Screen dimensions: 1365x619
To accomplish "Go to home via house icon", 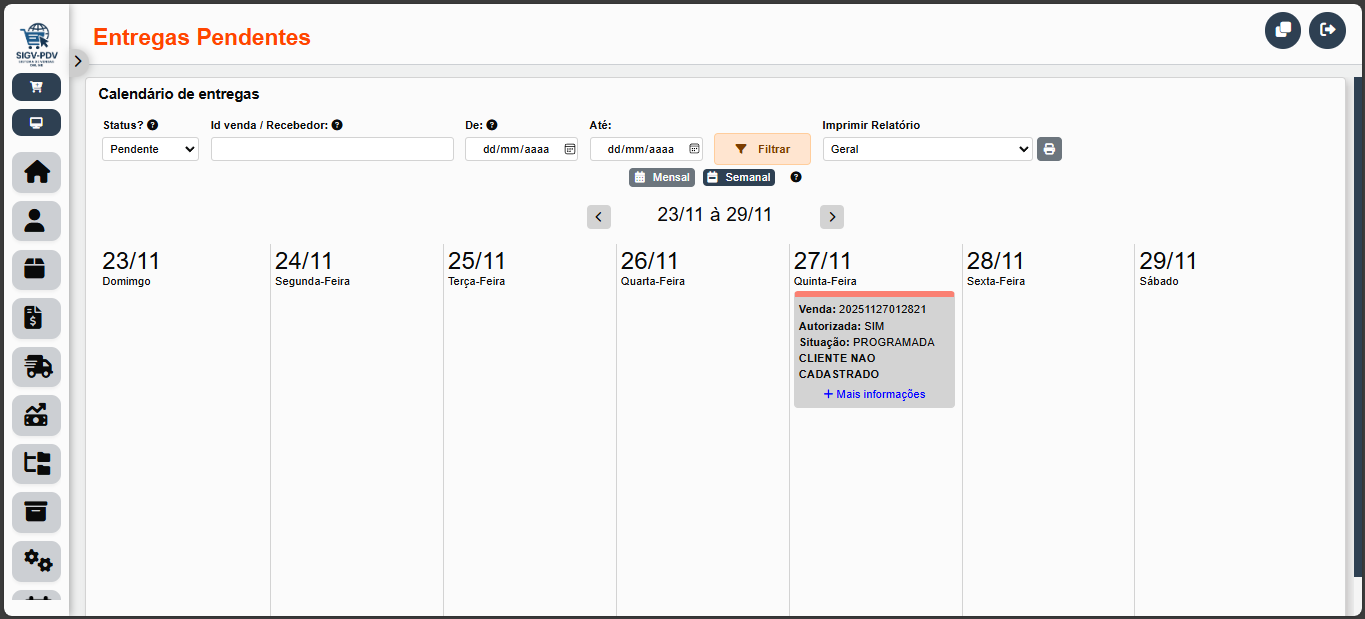I will [36, 172].
